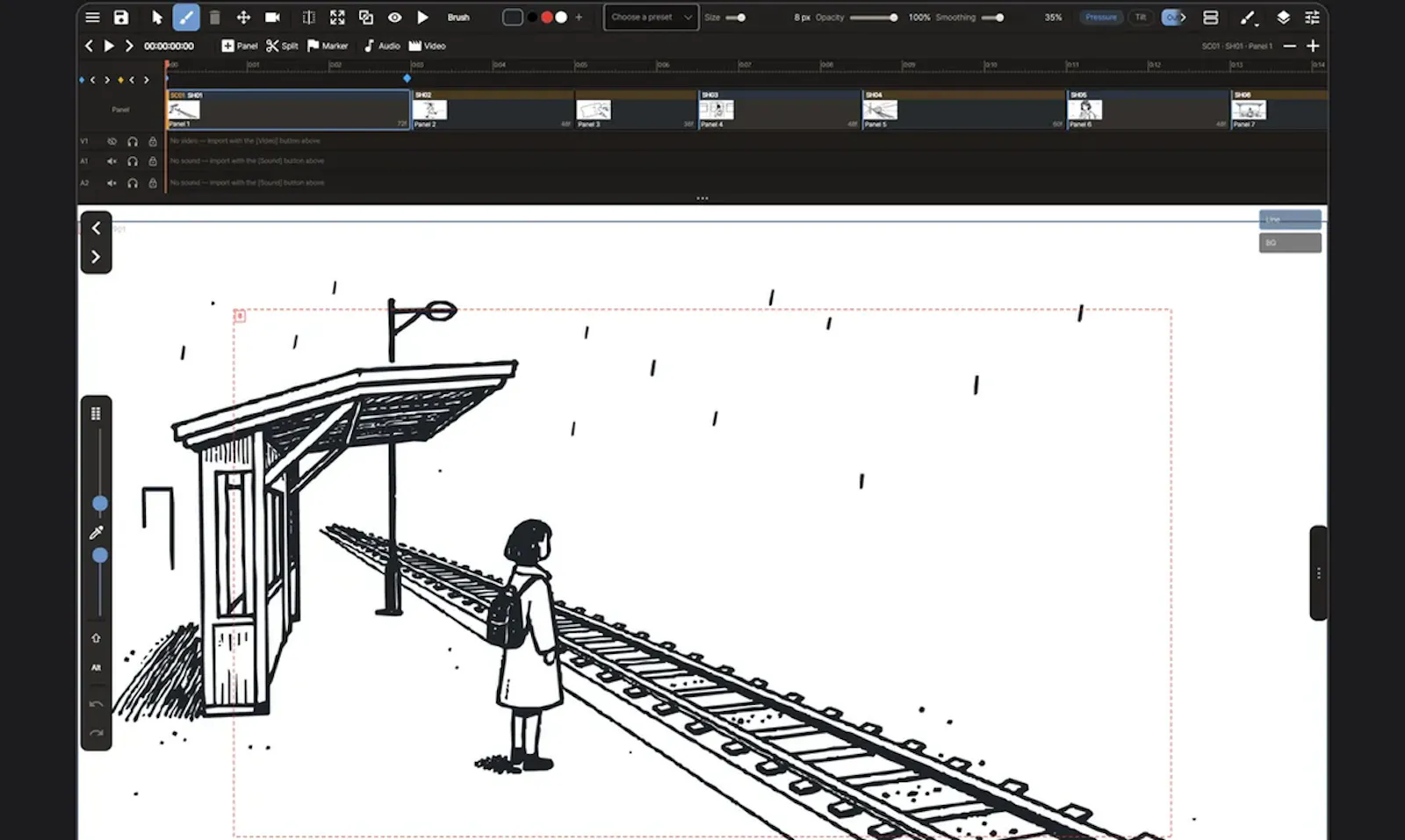Screen dimensions: 1405x840
Task: Open the layers stack icon
Action: (1283, 17)
